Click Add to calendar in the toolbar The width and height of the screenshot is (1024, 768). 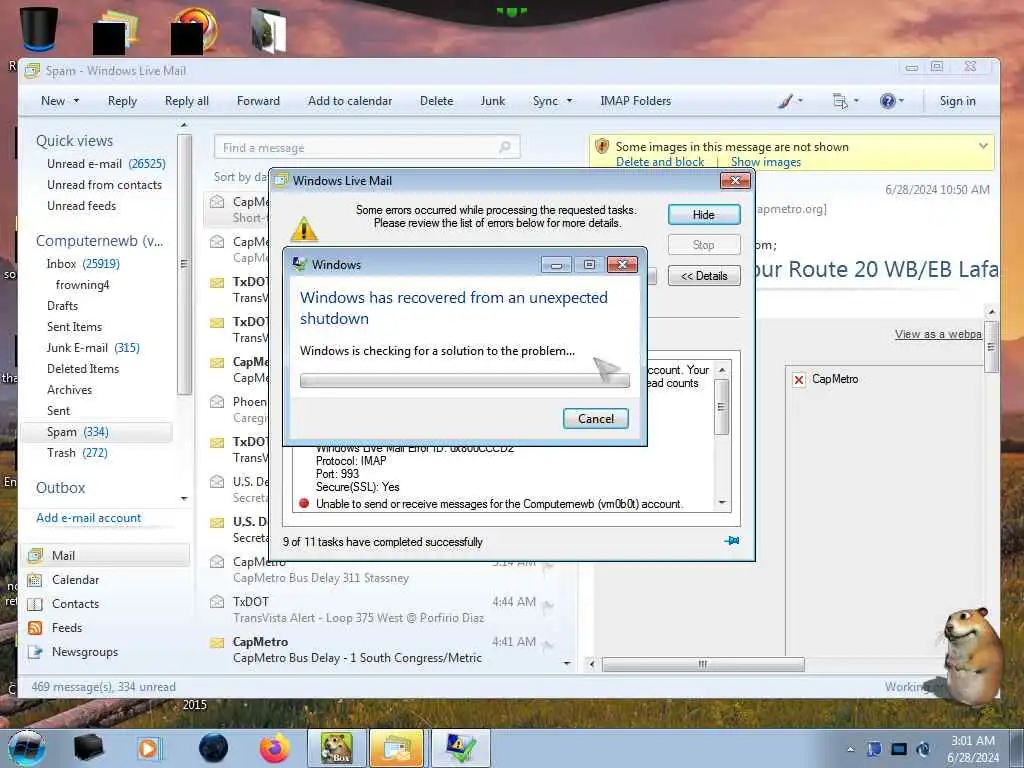coord(350,101)
